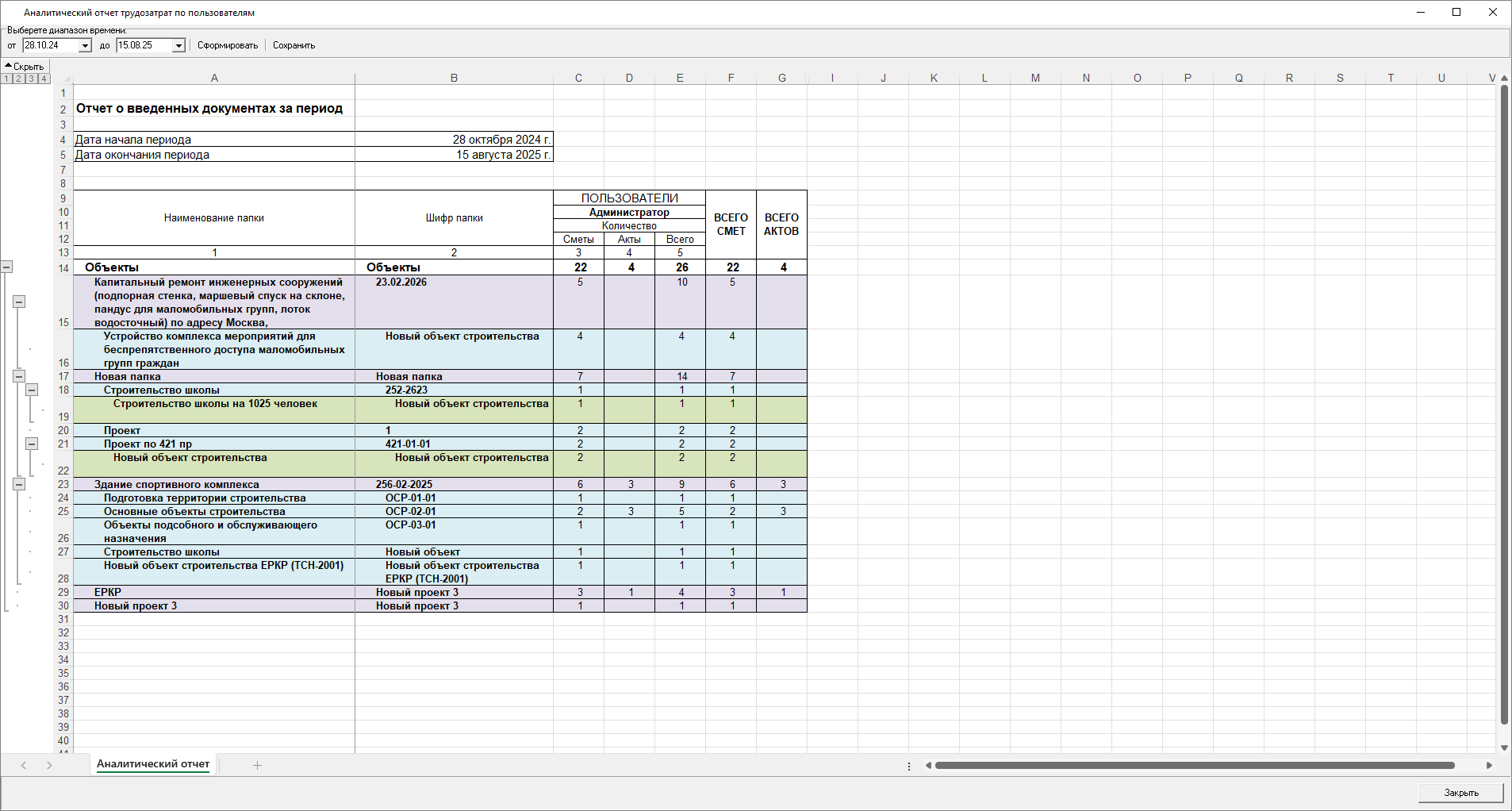Click outline level 3 button
Screen dimensions: 1512x811
tap(32, 79)
